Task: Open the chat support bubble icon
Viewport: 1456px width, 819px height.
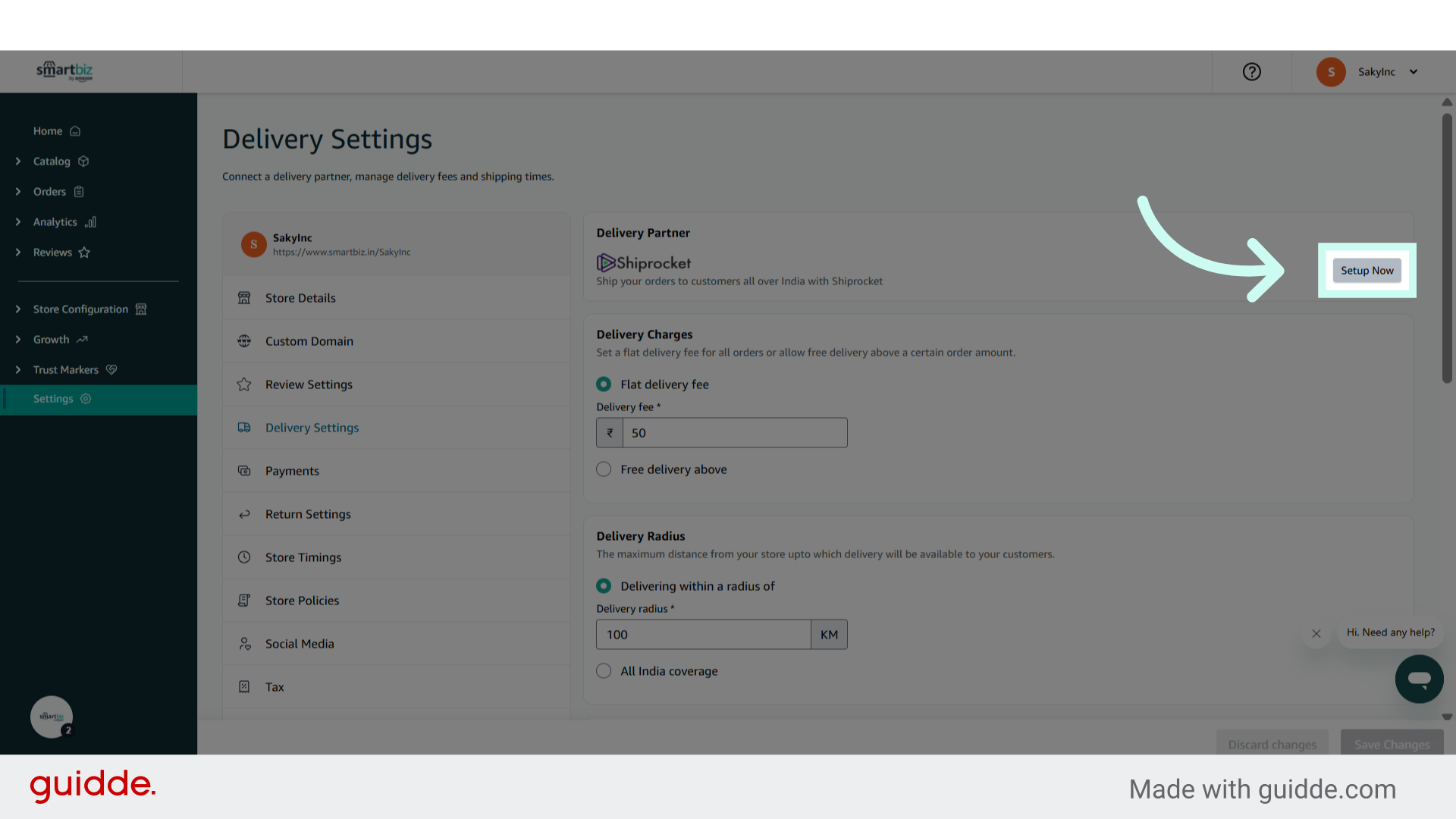Action: click(x=1419, y=679)
